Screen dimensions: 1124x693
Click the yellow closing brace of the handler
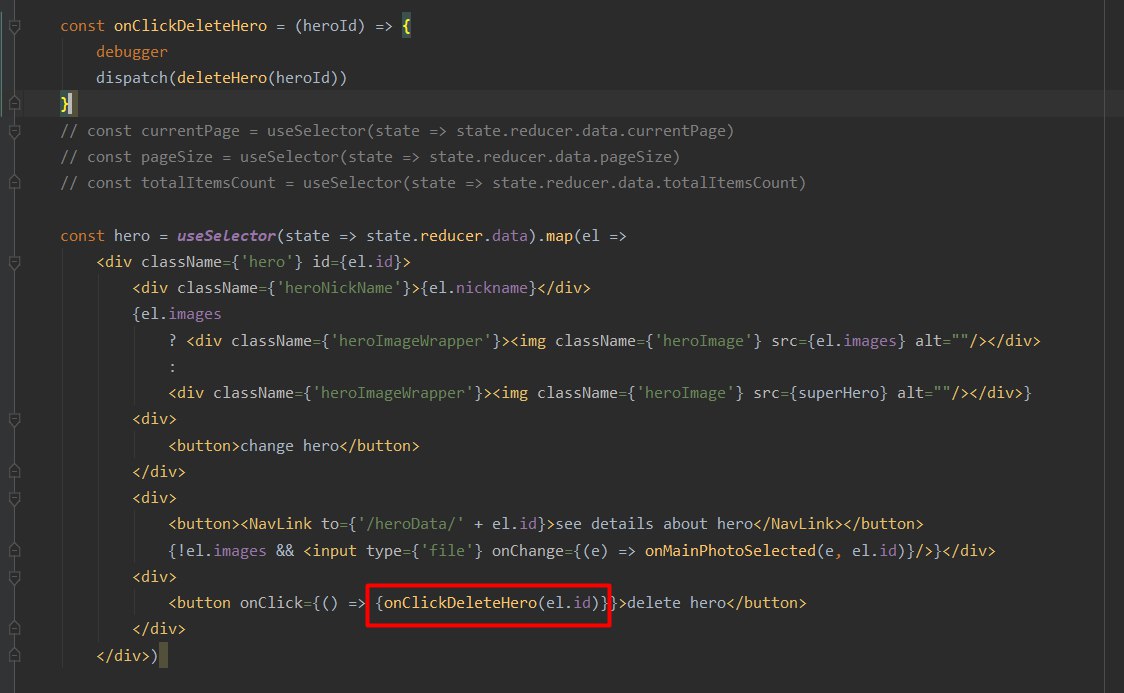tap(65, 104)
